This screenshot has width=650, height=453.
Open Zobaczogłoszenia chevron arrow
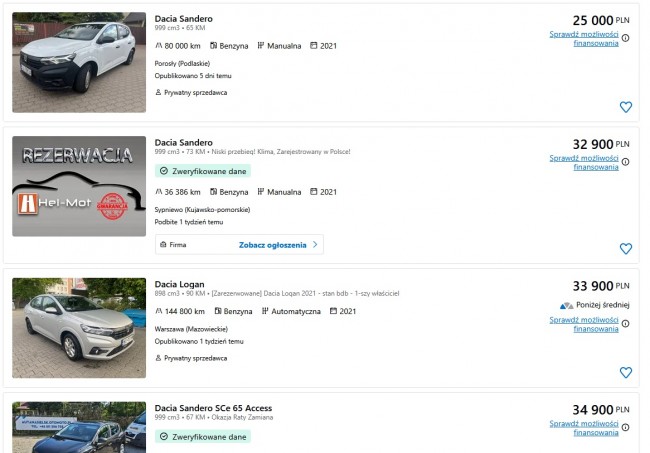point(315,245)
